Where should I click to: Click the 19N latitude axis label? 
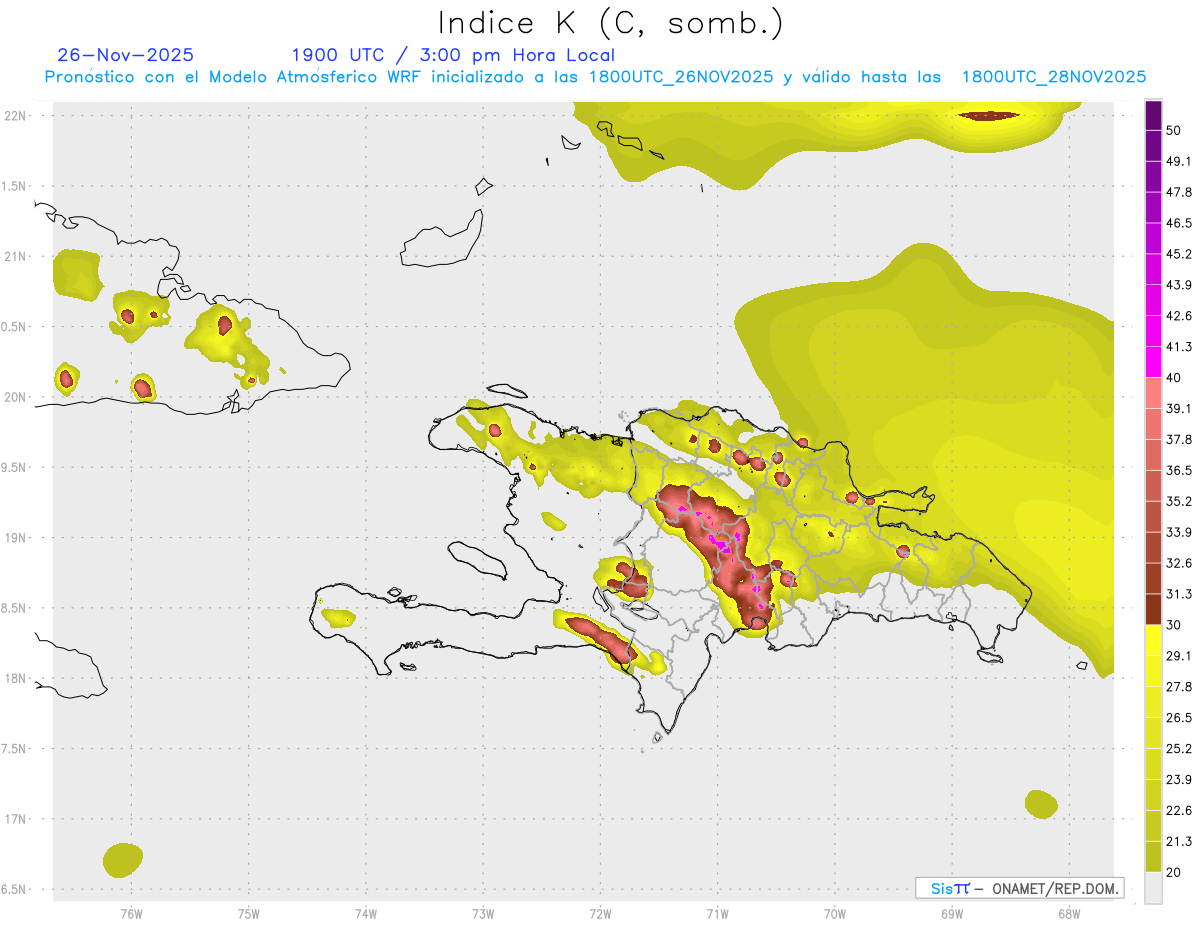15,538
